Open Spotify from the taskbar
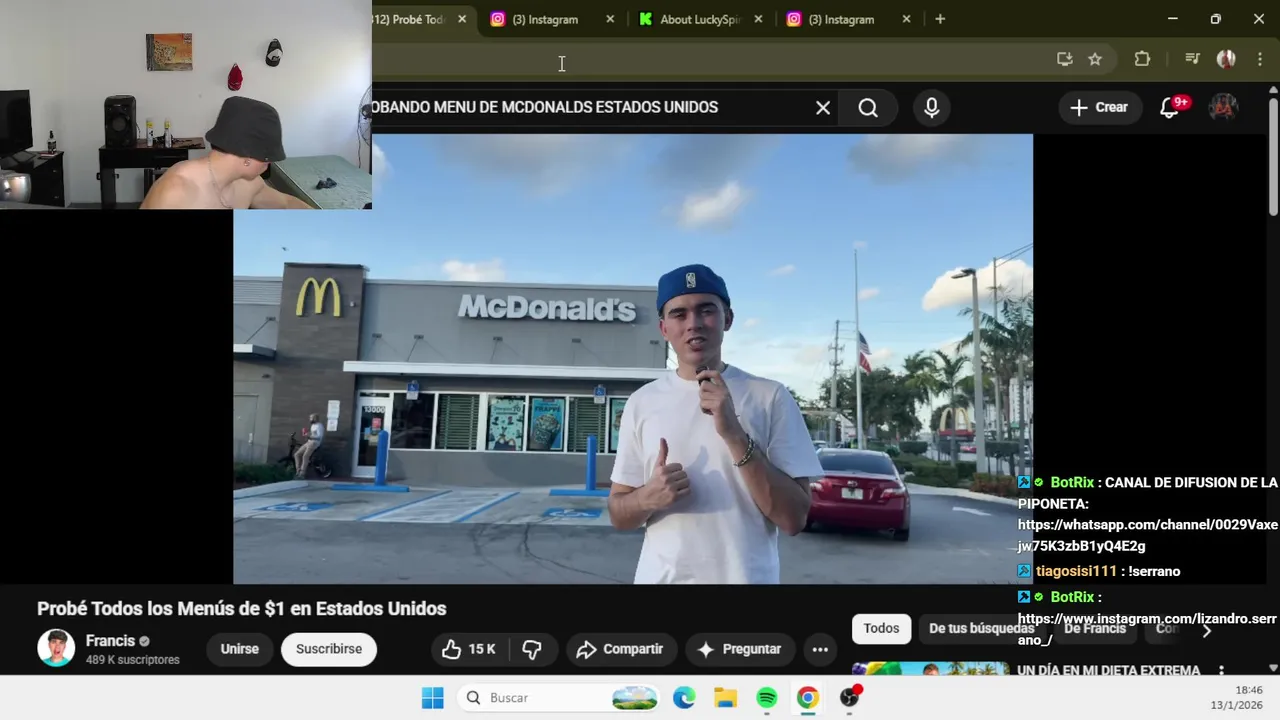 pos(766,698)
